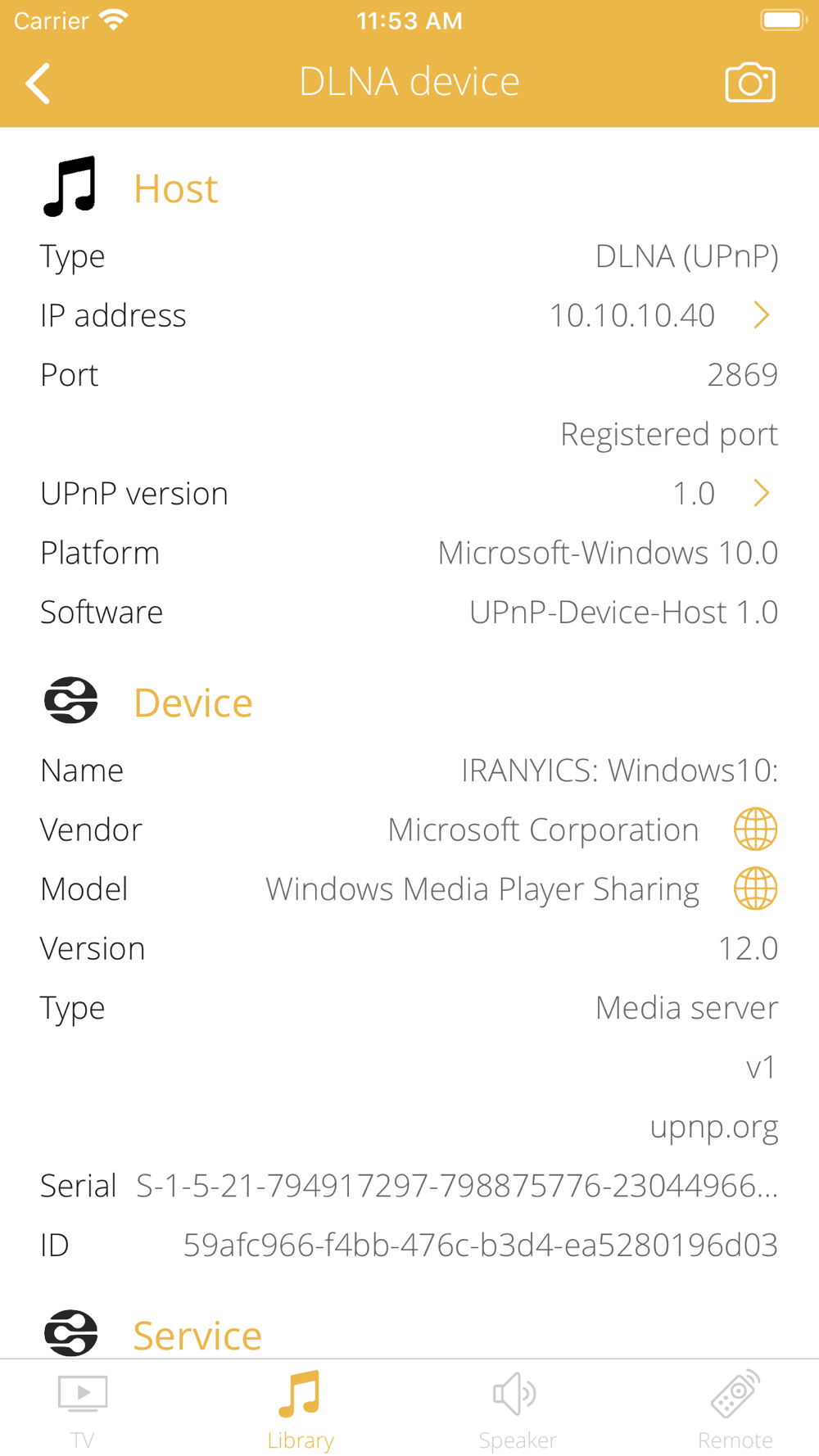Tap Microsoft Corporation vendor name

543,830
